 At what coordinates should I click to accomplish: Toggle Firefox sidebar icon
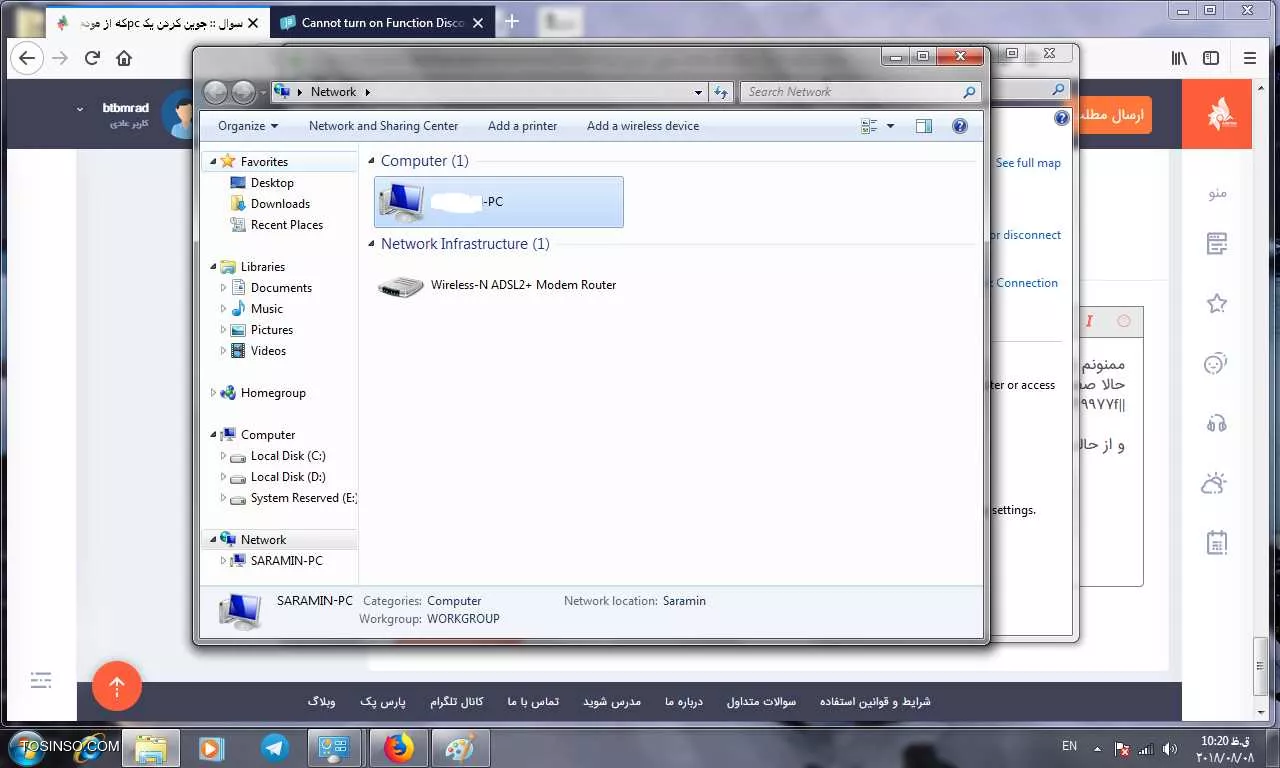pos(1211,58)
